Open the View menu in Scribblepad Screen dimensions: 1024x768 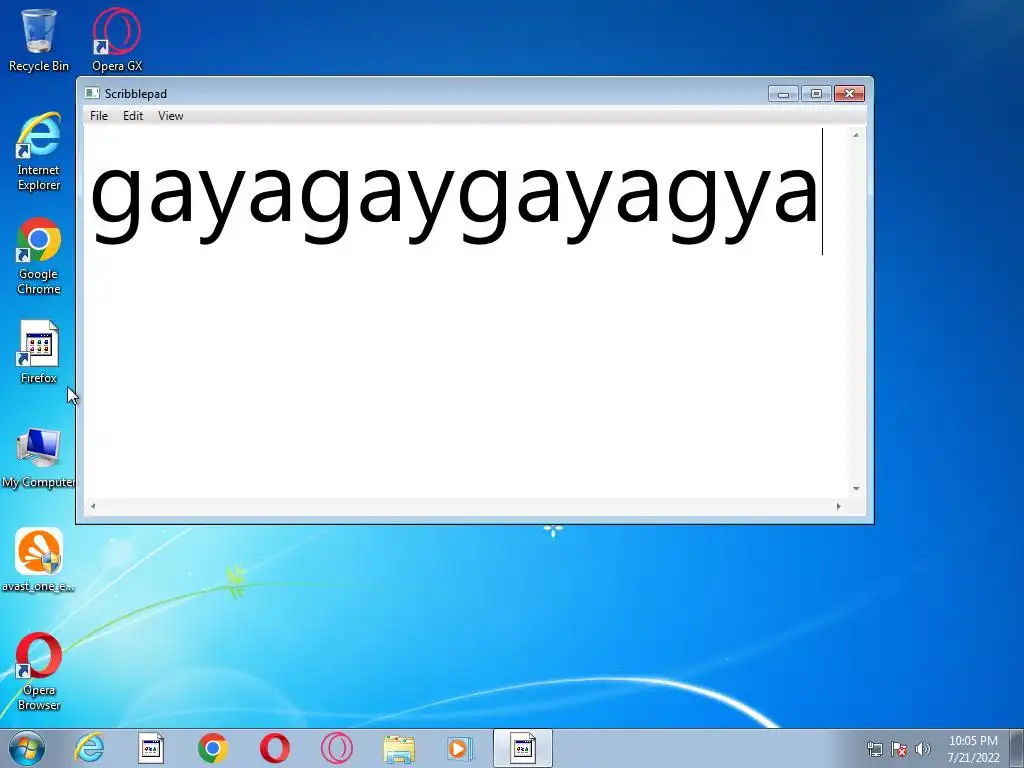pyautogui.click(x=170, y=116)
